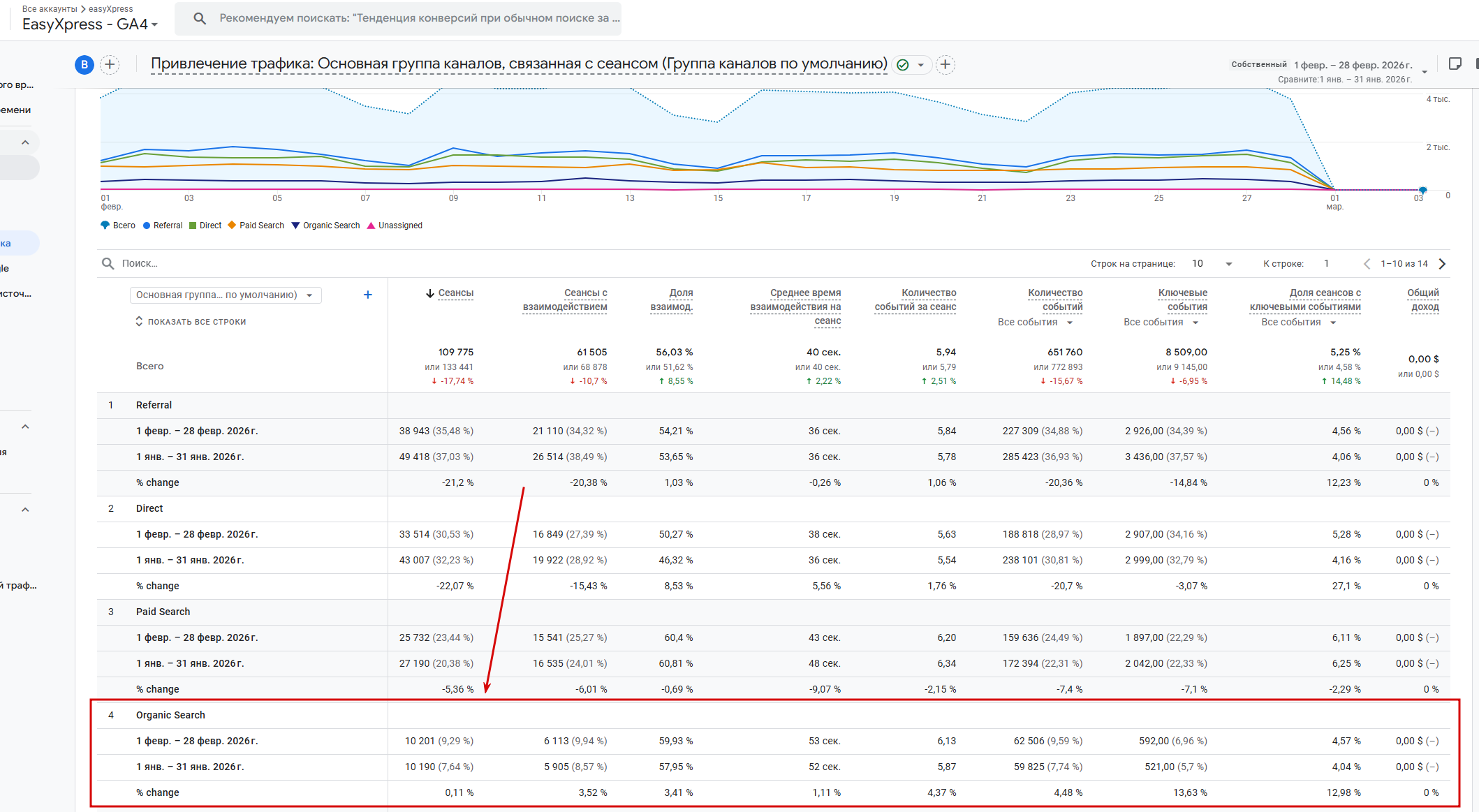Image resolution: width=1479 pixels, height=812 pixels.
Task: Add new comparison with plus icon
Action: (x=110, y=65)
